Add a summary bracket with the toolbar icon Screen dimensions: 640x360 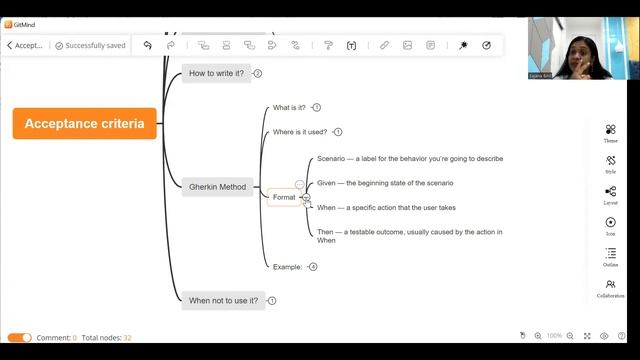[x=272, y=45]
